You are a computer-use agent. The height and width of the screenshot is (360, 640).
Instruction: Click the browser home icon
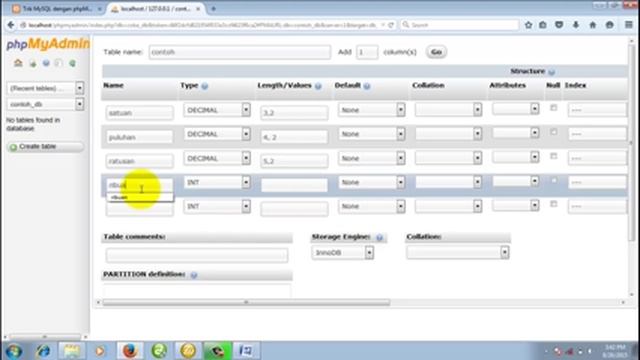point(593,25)
